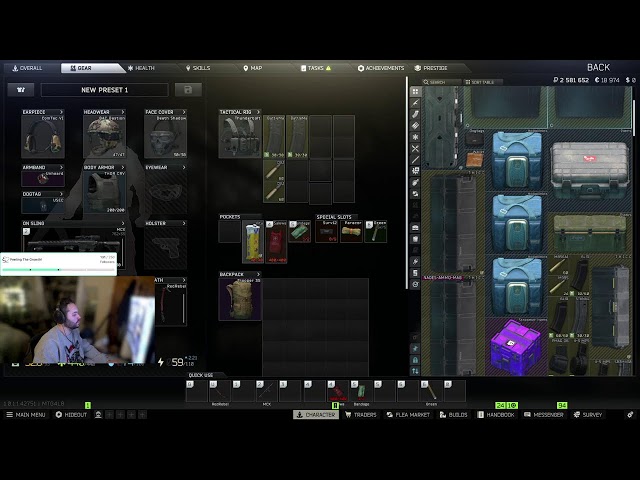The height and width of the screenshot is (480, 640).
Task: Open the Character screen
Action: (316, 415)
